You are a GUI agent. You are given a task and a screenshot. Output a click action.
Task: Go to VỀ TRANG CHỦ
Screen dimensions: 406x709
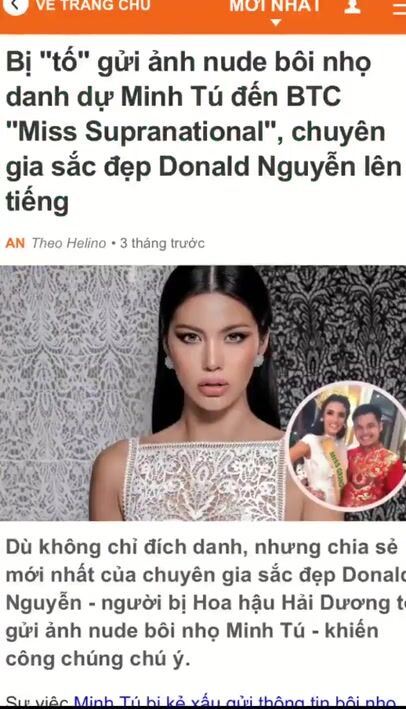[x=93, y=6]
